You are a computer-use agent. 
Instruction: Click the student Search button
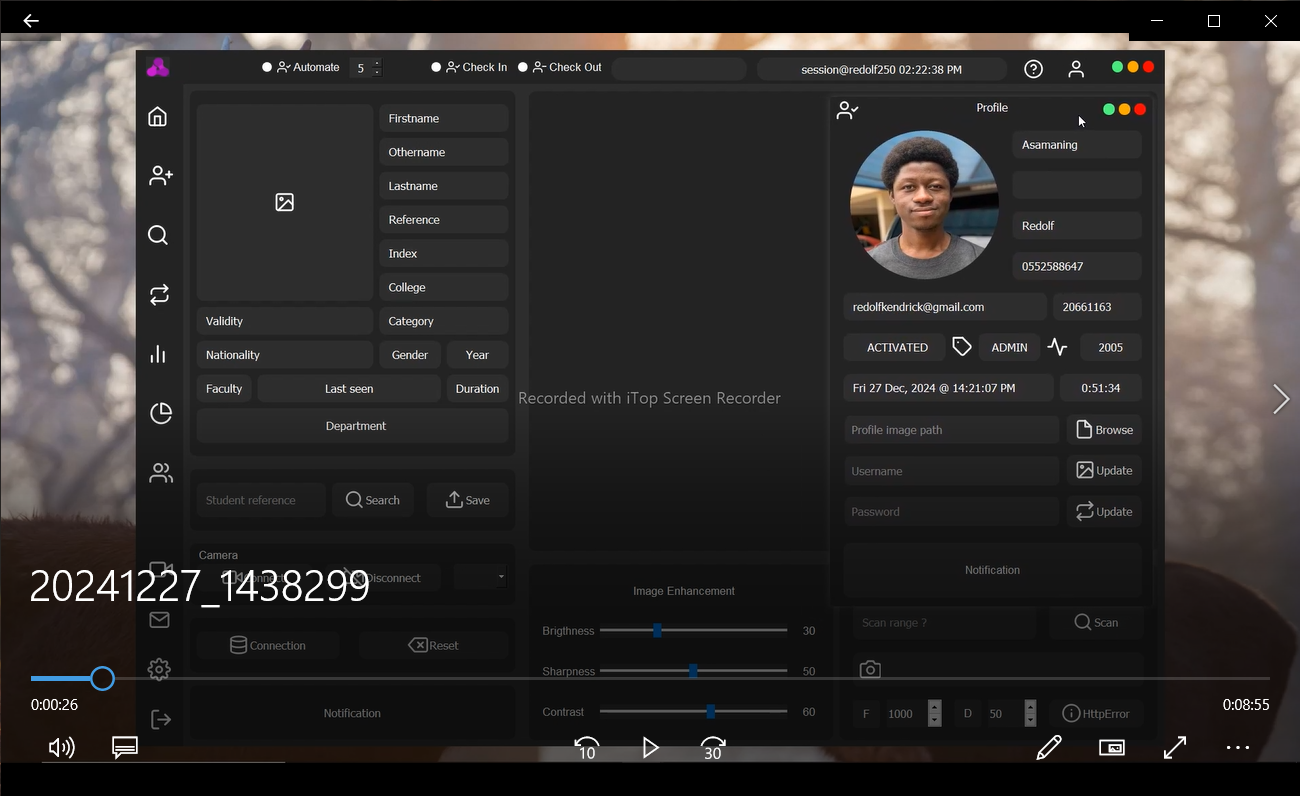pos(373,500)
